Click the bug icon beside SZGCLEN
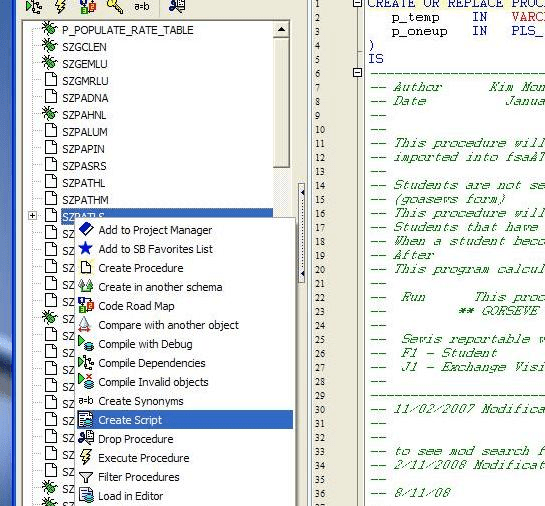545x506 pixels. click(49, 46)
